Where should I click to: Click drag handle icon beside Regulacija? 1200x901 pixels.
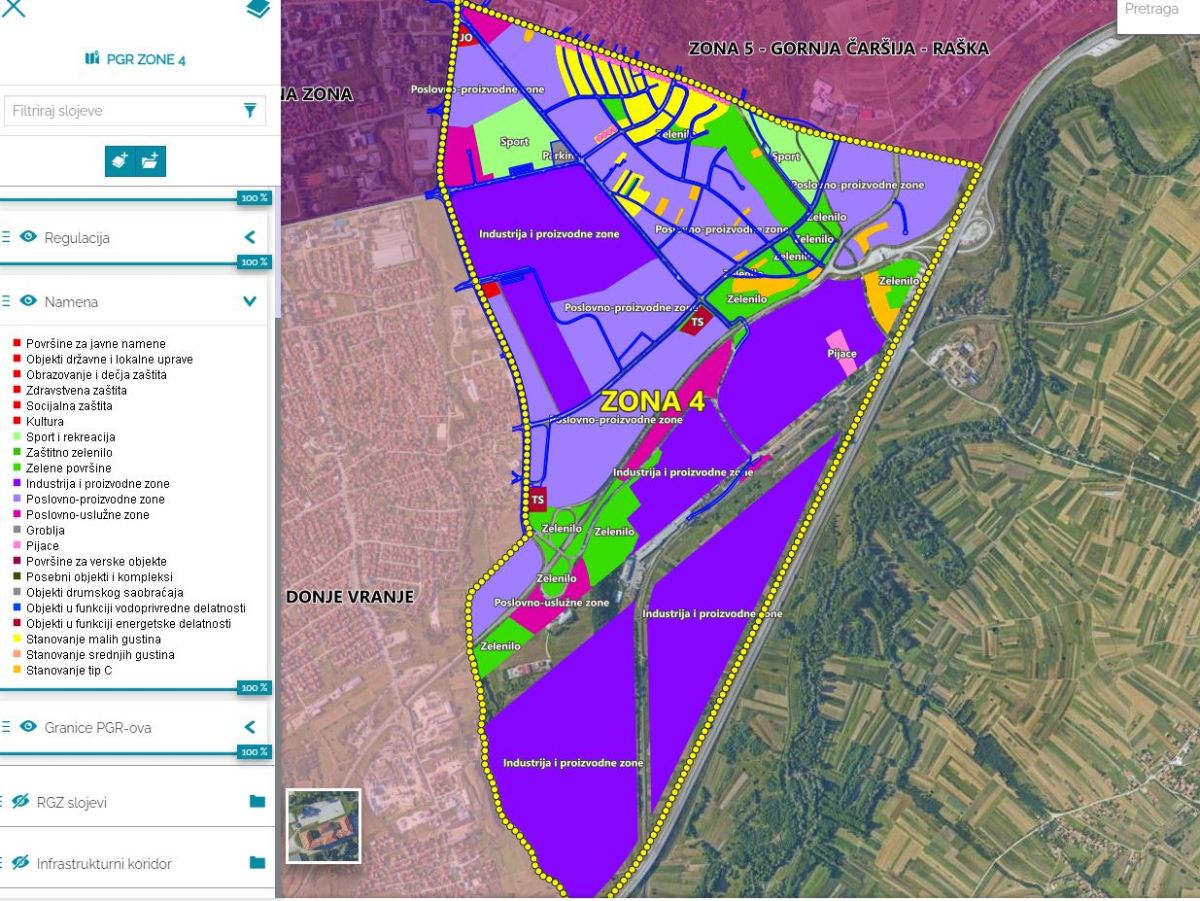5,238
